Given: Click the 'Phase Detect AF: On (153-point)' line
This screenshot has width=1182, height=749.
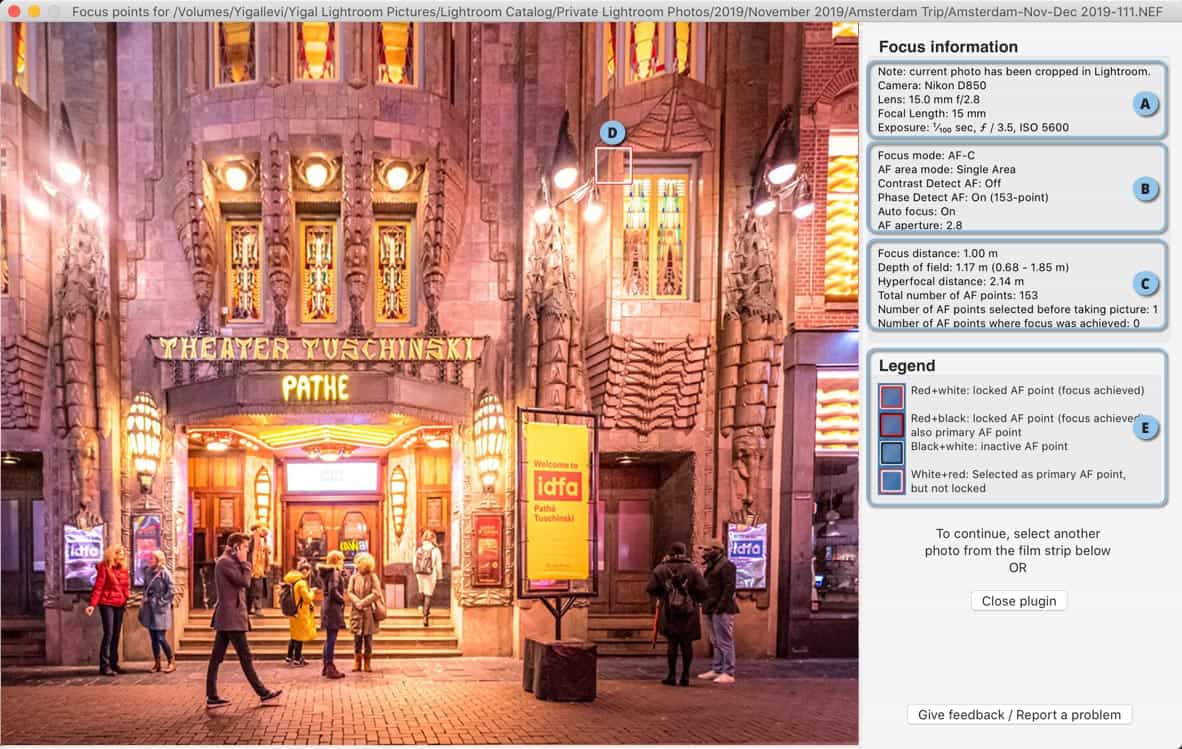Looking at the screenshot, I should [x=963, y=197].
